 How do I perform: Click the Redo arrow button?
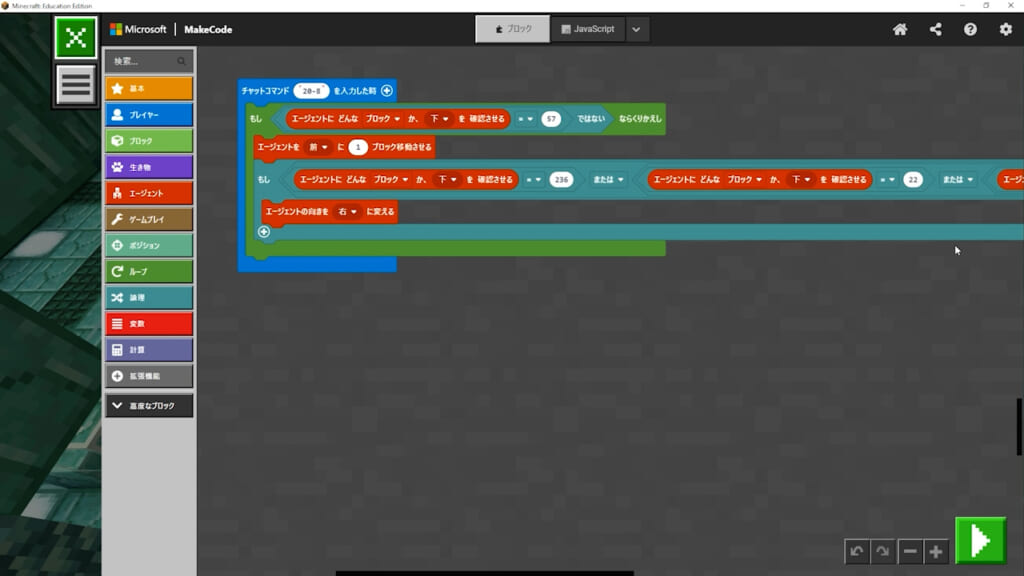[x=882, y=551]
